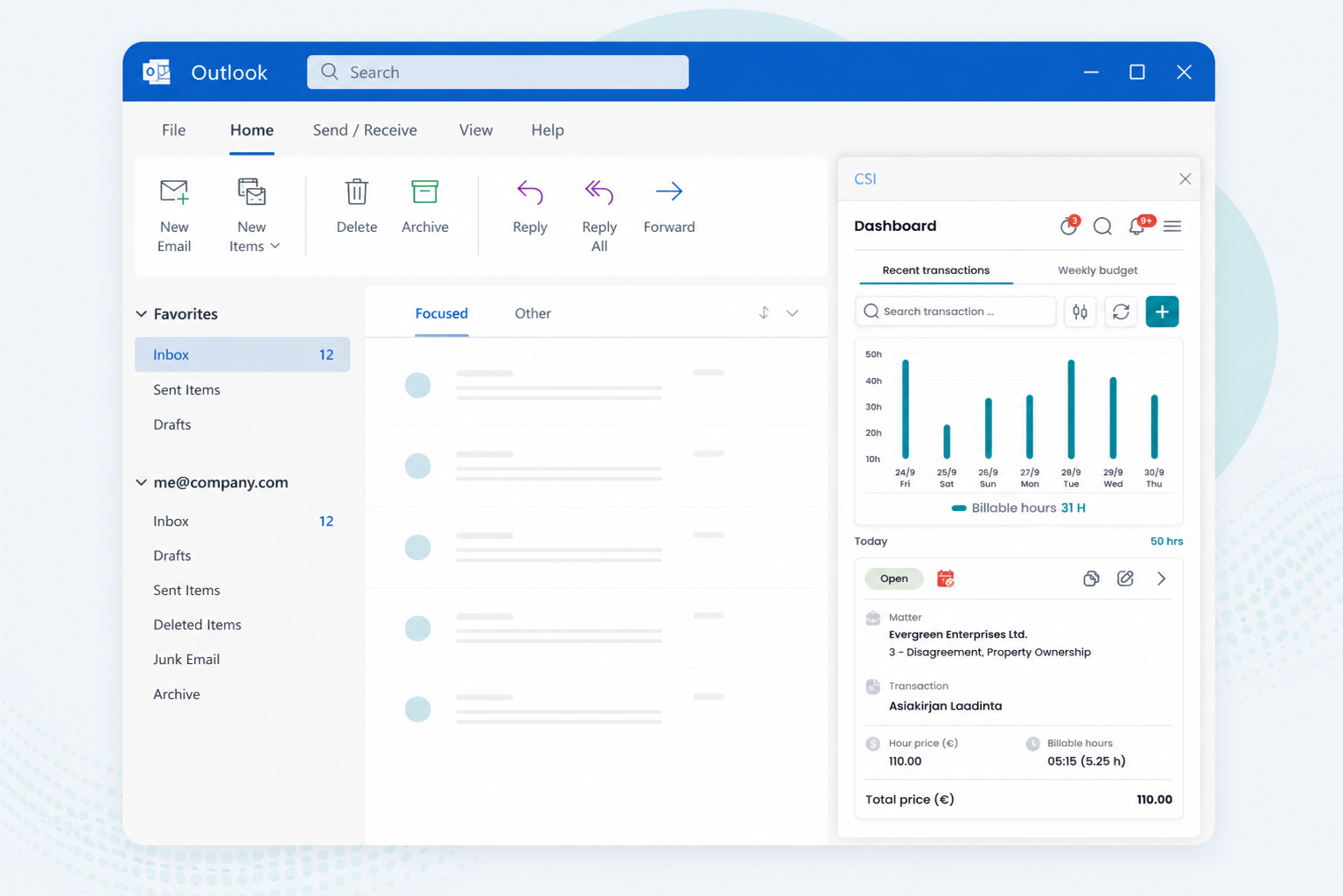Click "Asiakirjan Laadinta" transaction name

946,706
